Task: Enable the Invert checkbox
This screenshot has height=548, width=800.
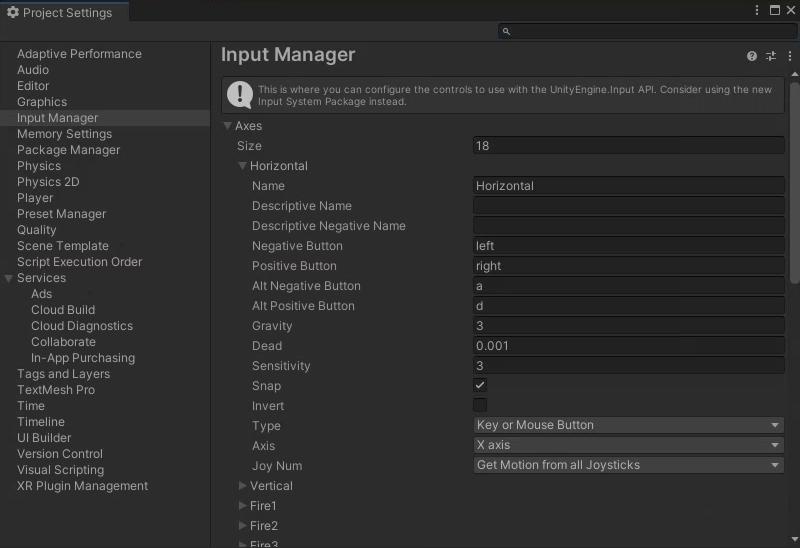Action: 480,405
